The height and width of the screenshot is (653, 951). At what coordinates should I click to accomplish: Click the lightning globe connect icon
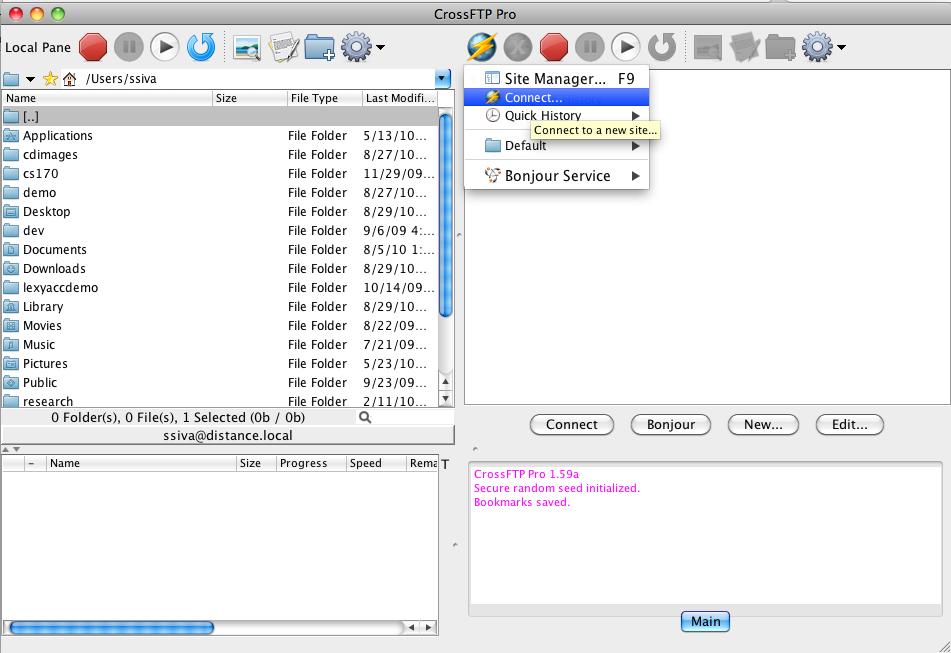point(482,47)
